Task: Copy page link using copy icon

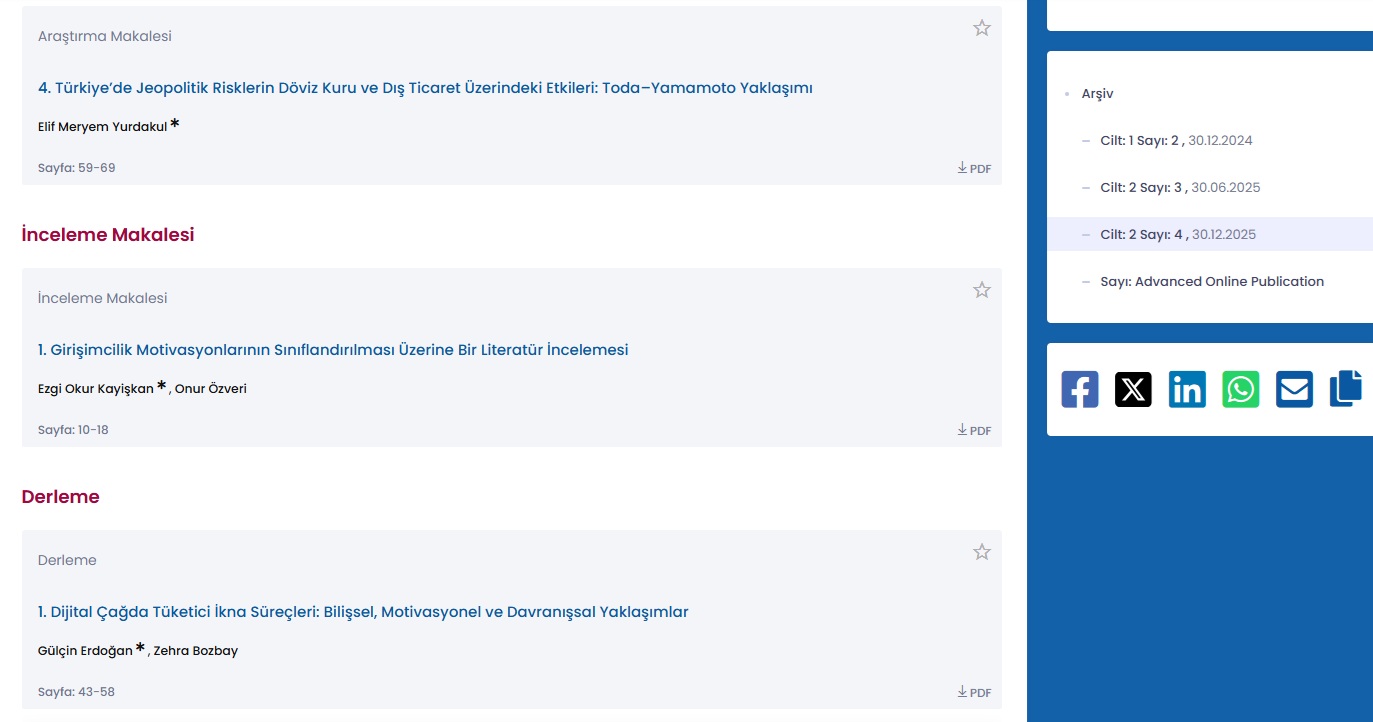Action: 1346,389
